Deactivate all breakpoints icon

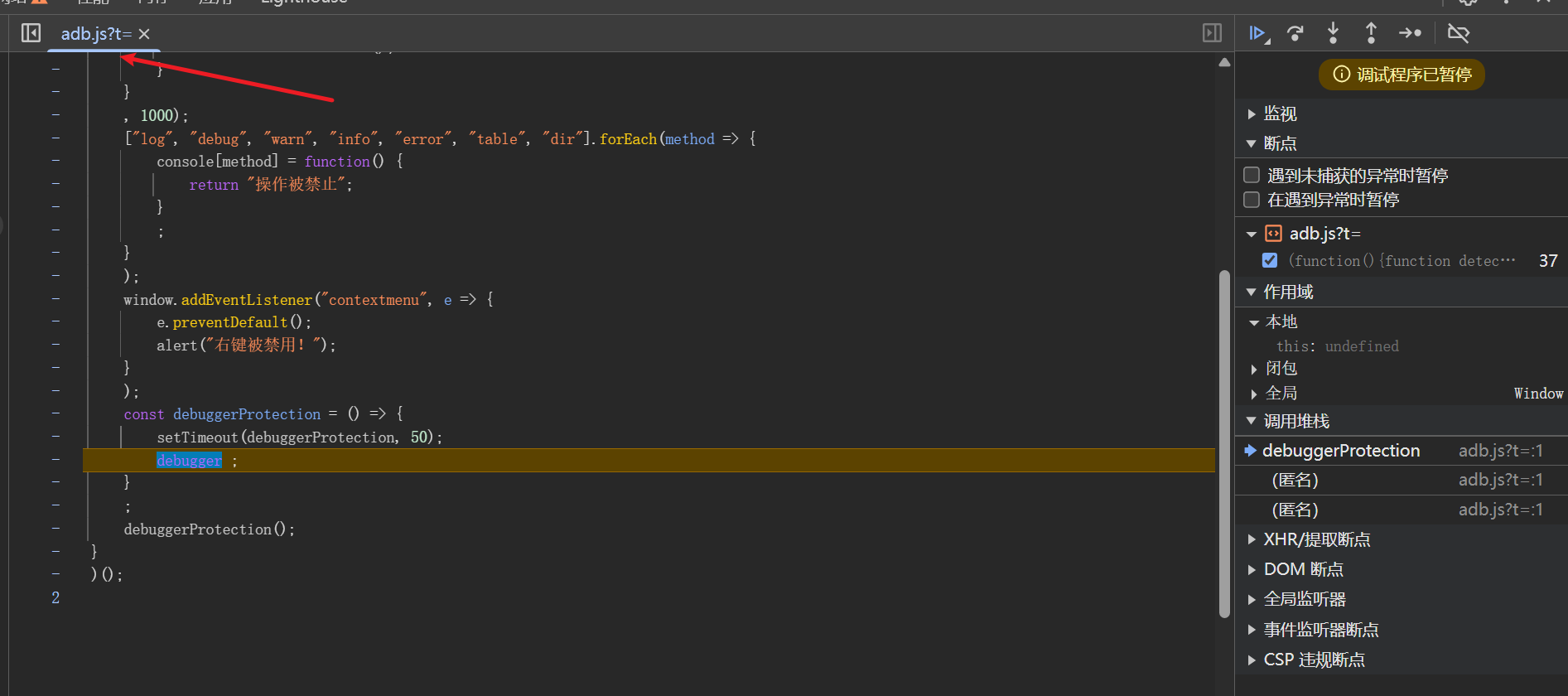tap(1458, 33)
